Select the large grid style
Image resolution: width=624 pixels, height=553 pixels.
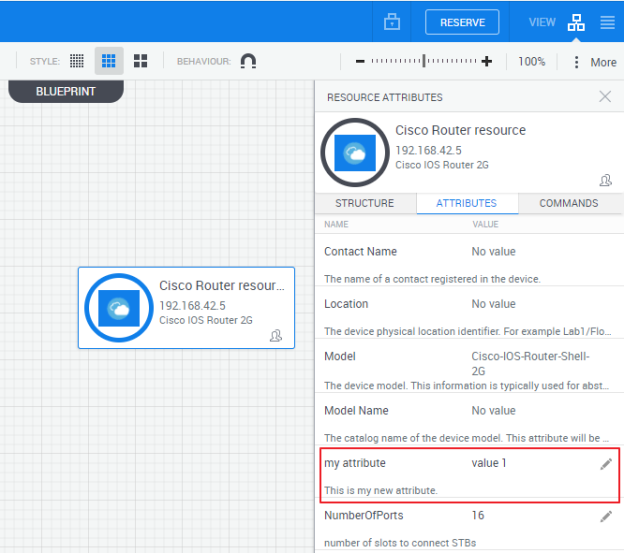coord(141,61)
